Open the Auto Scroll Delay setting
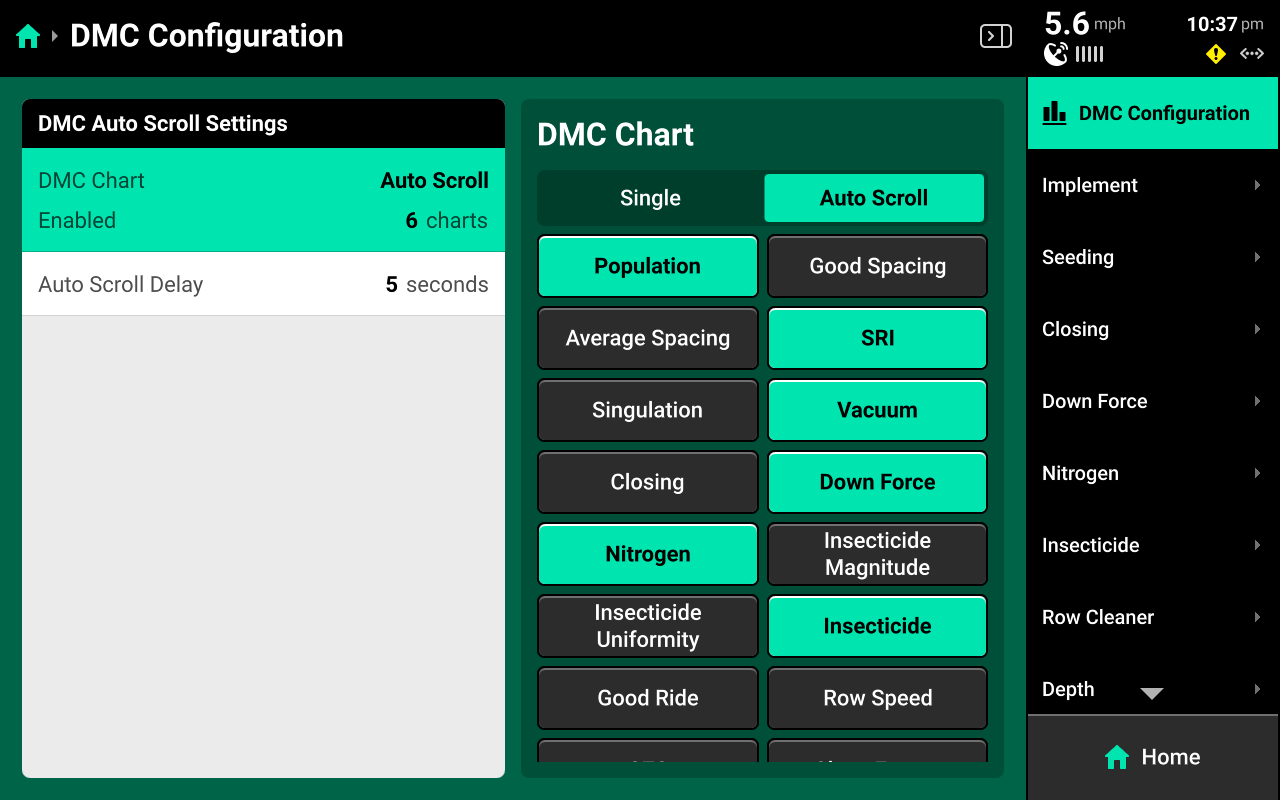1280x800 pixels. [263, 284]
